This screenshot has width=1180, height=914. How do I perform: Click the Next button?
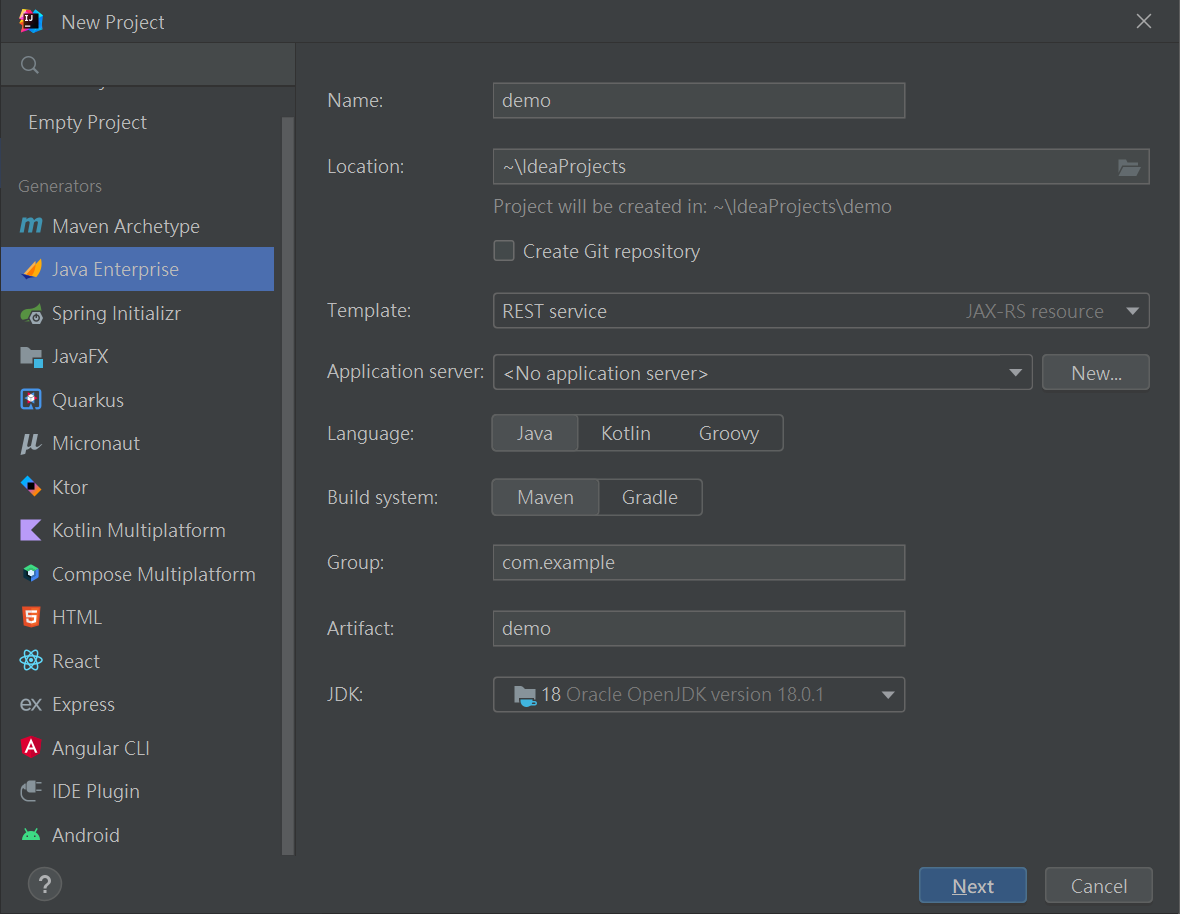click(972, 886)
